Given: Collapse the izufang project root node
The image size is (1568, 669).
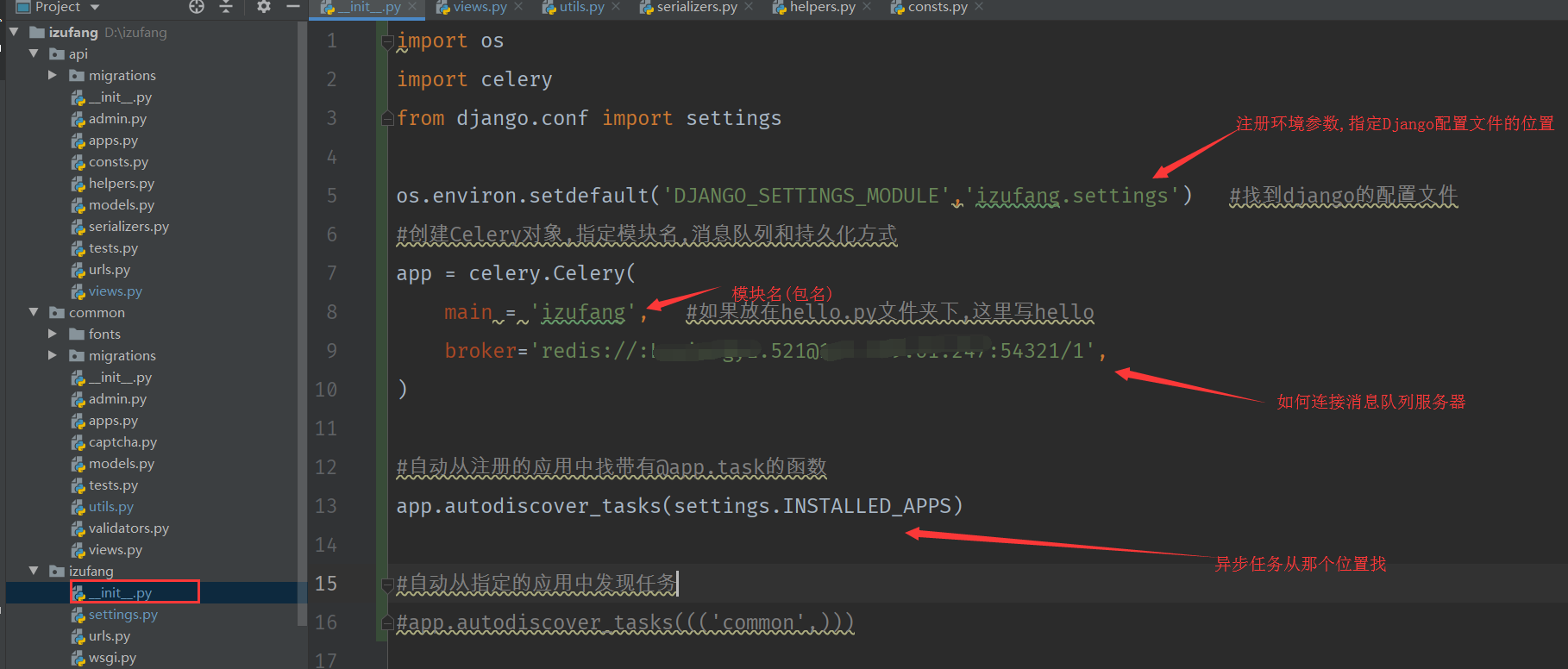Looking at the screenshot, I should pos(14,32).
